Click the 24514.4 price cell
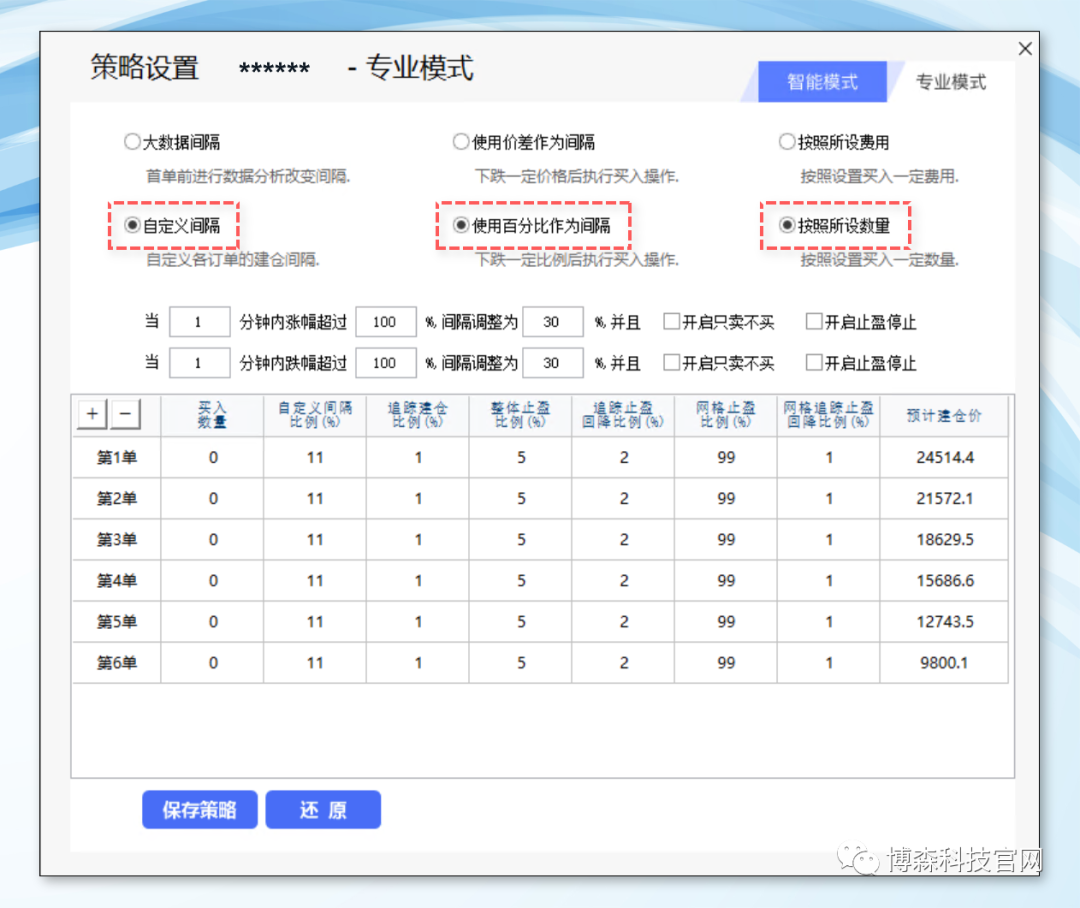 944,457
